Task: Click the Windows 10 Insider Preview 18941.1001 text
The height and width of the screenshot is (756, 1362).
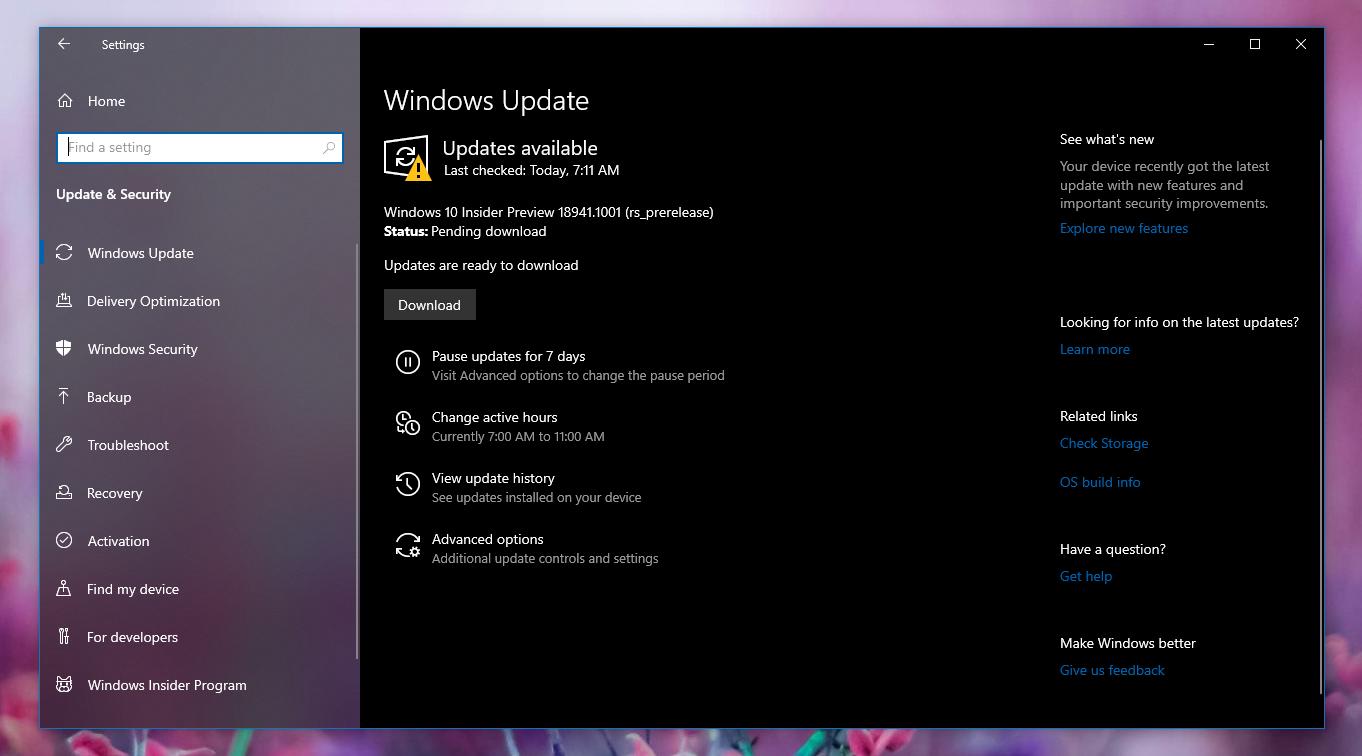Action: click(549, 212)
